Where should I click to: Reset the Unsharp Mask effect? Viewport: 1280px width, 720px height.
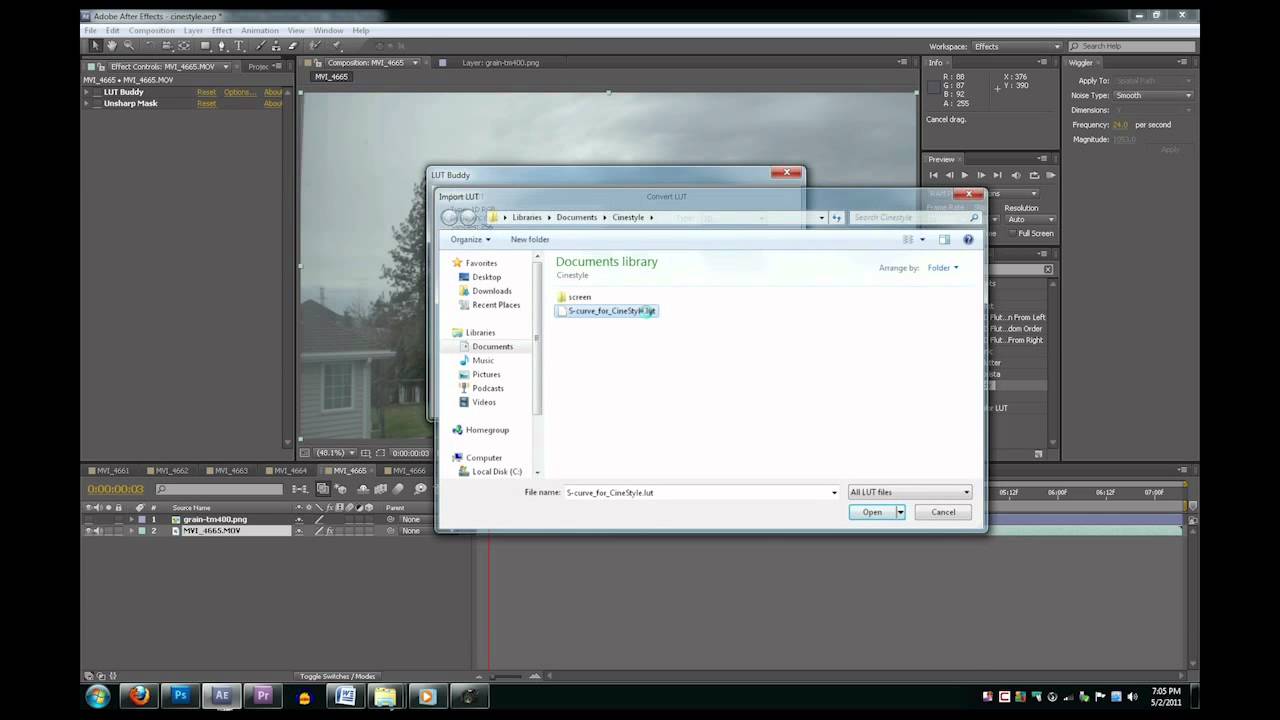206,104
